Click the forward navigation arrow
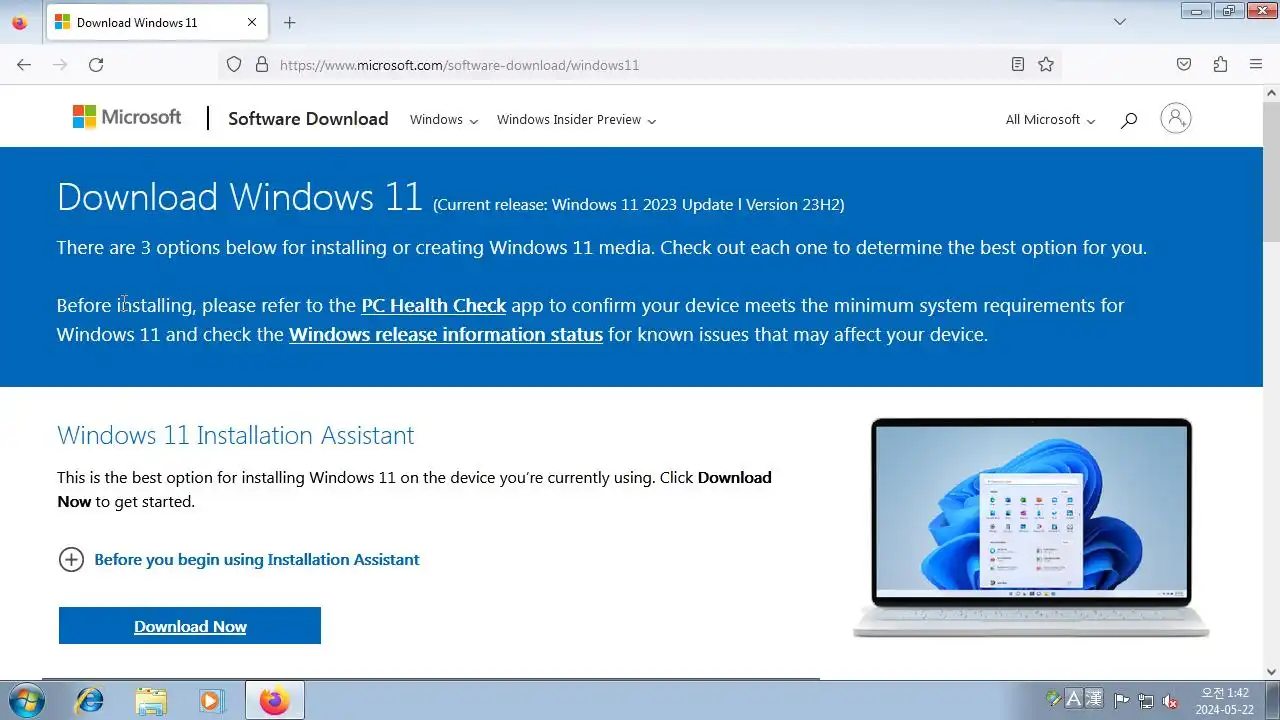The height and width of the screenshot is (720, 1280). point(60,64)
